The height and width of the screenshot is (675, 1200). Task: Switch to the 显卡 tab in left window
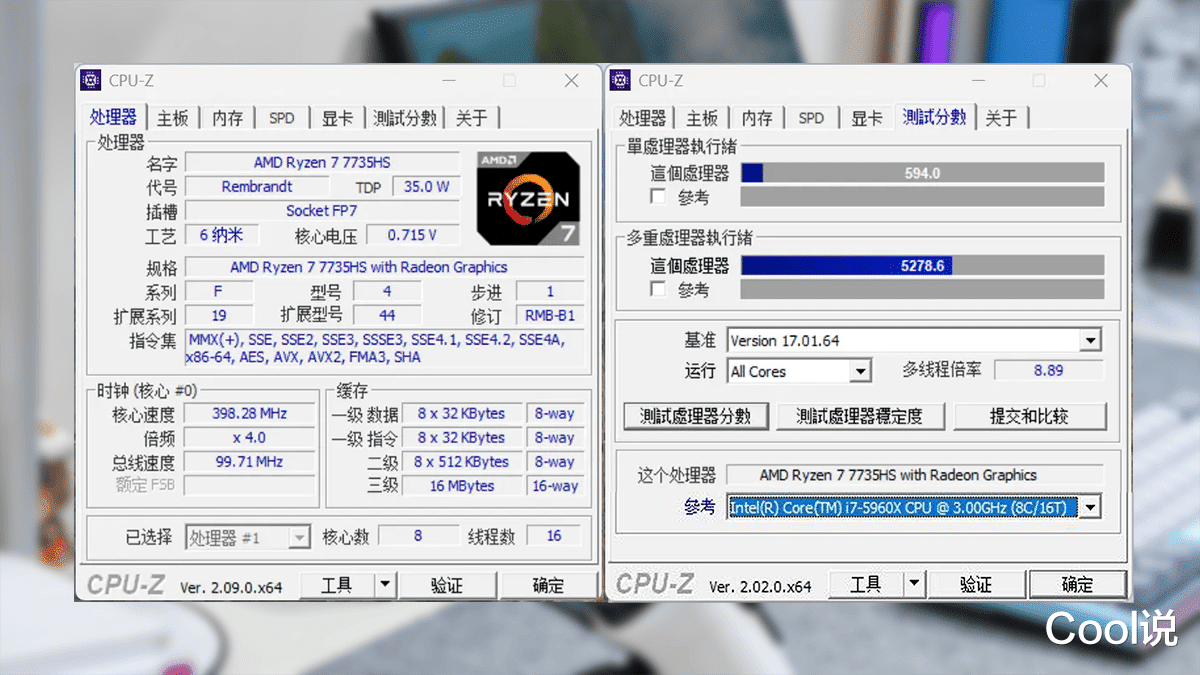[337, 117]
